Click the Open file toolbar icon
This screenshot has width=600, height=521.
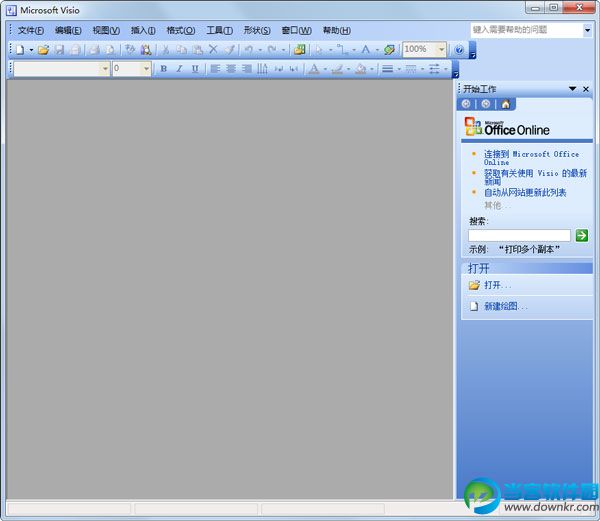tap(44, 50)
